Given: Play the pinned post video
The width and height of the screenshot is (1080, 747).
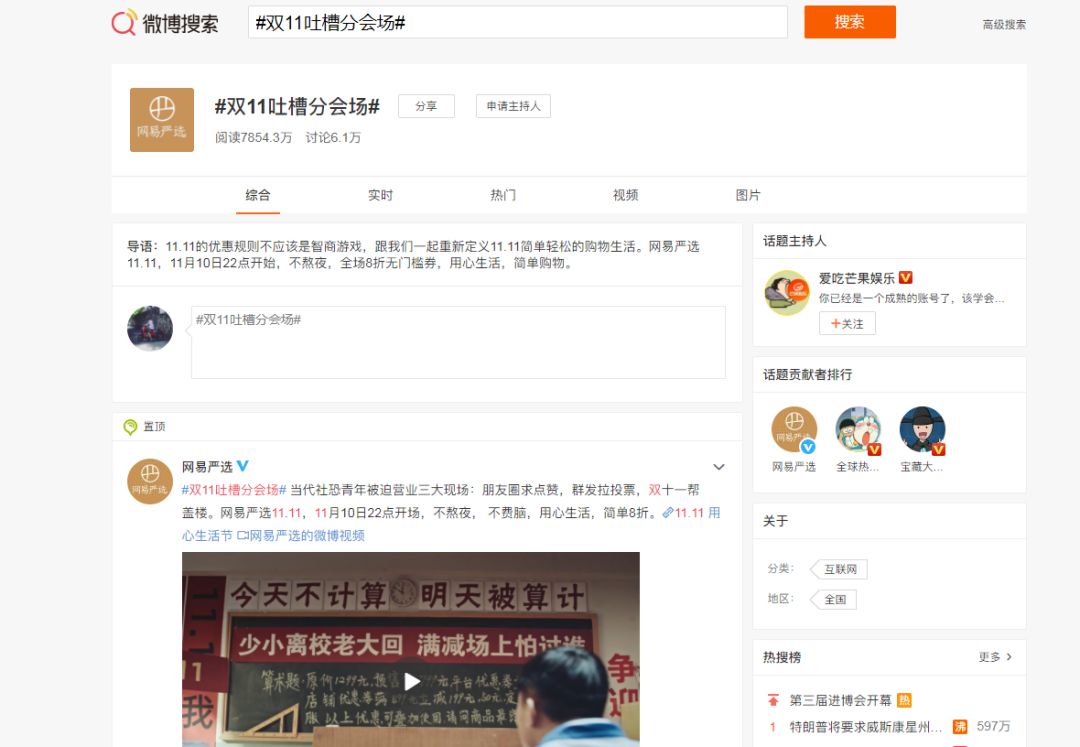Looking at the screenshot, I should tap(411, 681).
